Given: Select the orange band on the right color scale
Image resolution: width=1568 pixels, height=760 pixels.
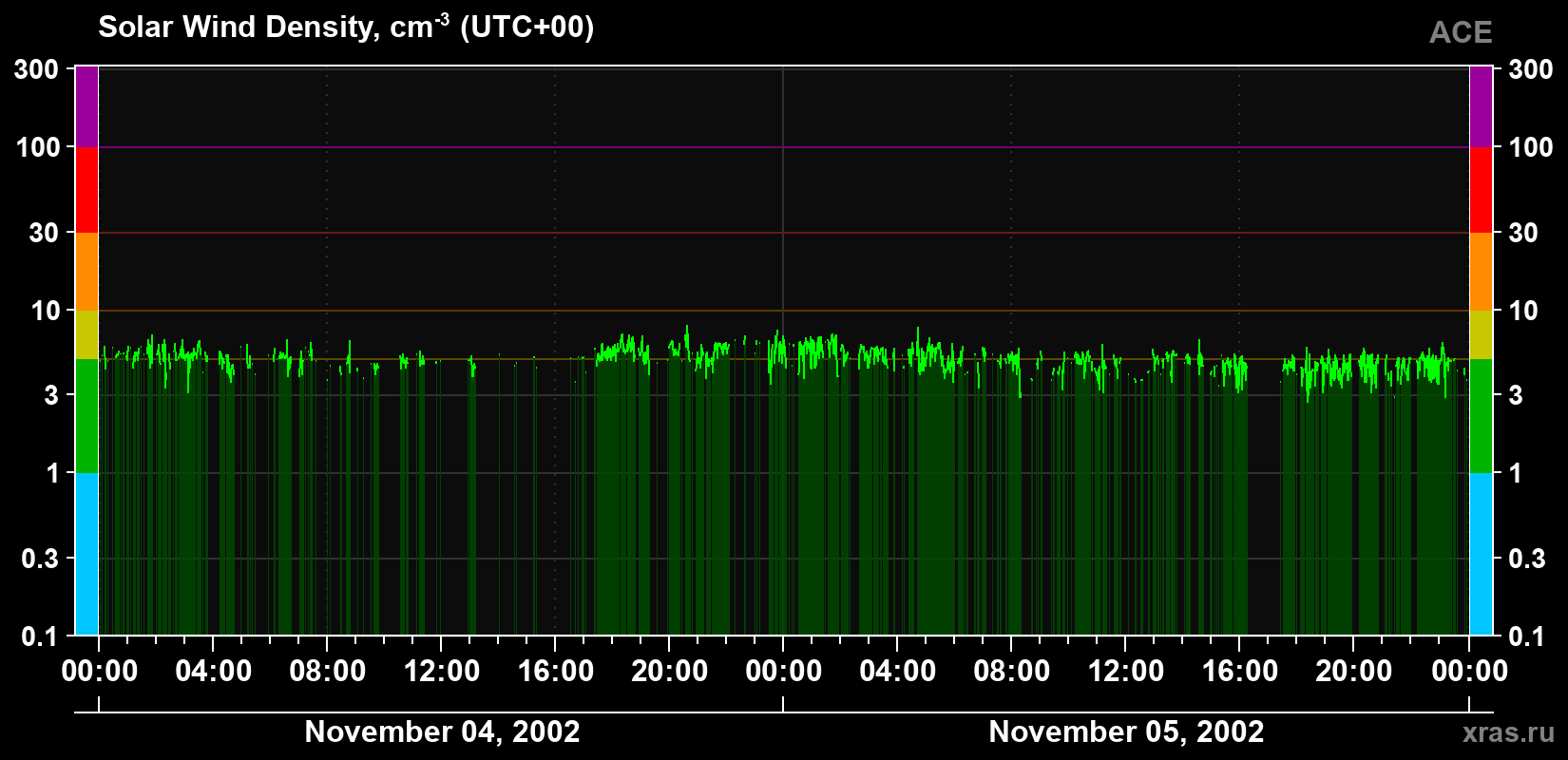Looking at the screenshot, I should click(x=1482, y=272).
